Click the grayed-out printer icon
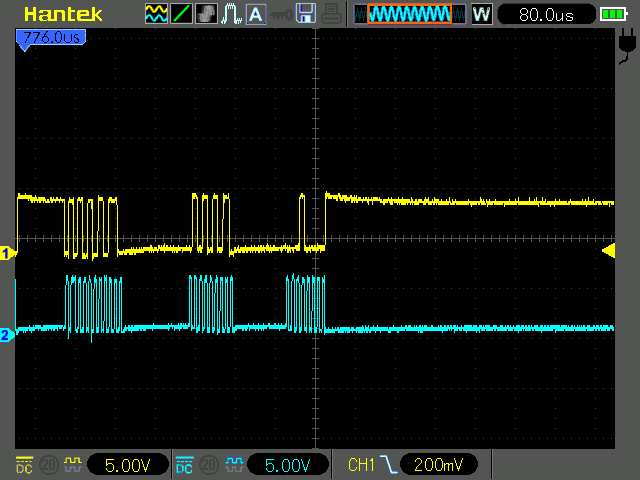 331,14
